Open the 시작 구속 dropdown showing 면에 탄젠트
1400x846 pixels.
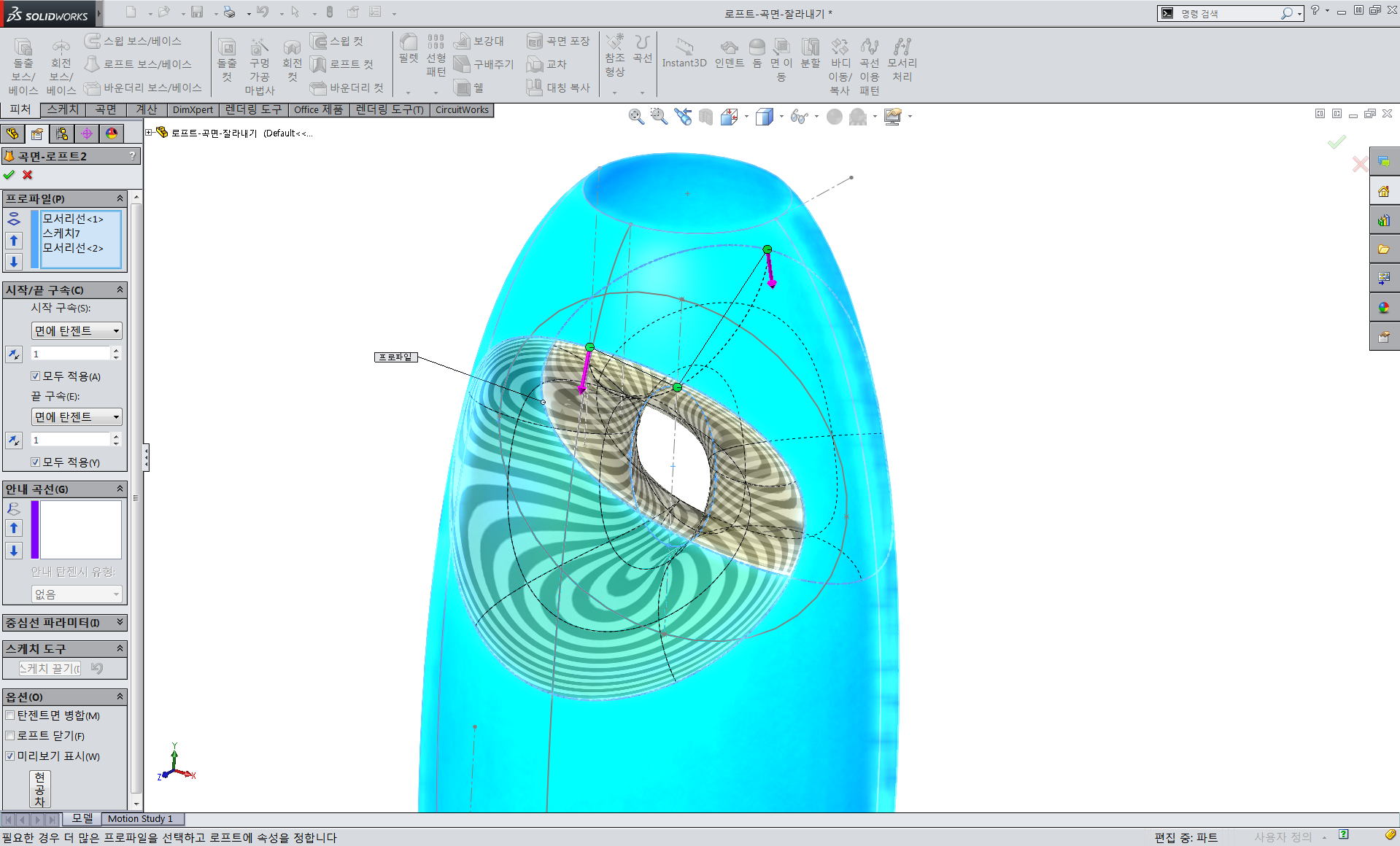tap(77, 331)
